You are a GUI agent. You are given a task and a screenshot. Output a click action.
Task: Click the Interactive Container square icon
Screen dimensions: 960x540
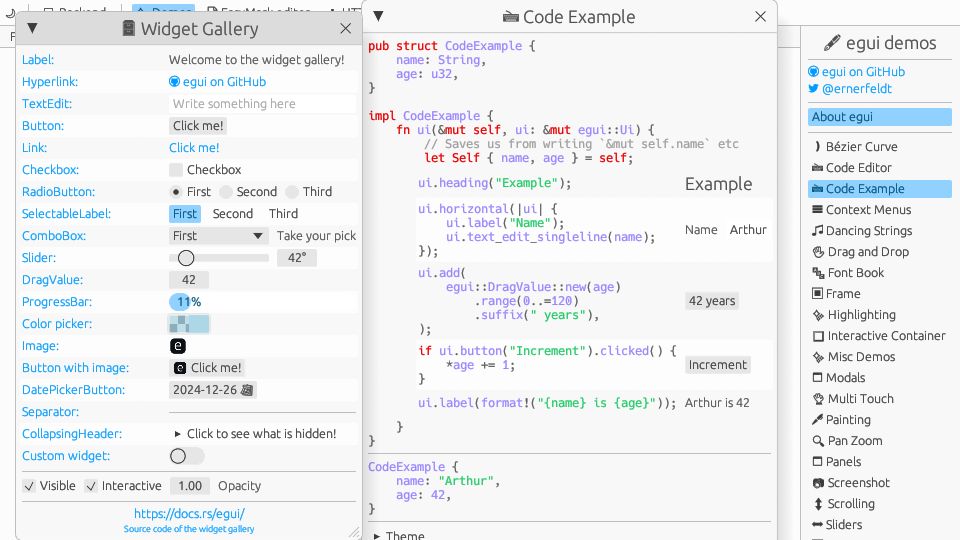(x=818, y=336)
